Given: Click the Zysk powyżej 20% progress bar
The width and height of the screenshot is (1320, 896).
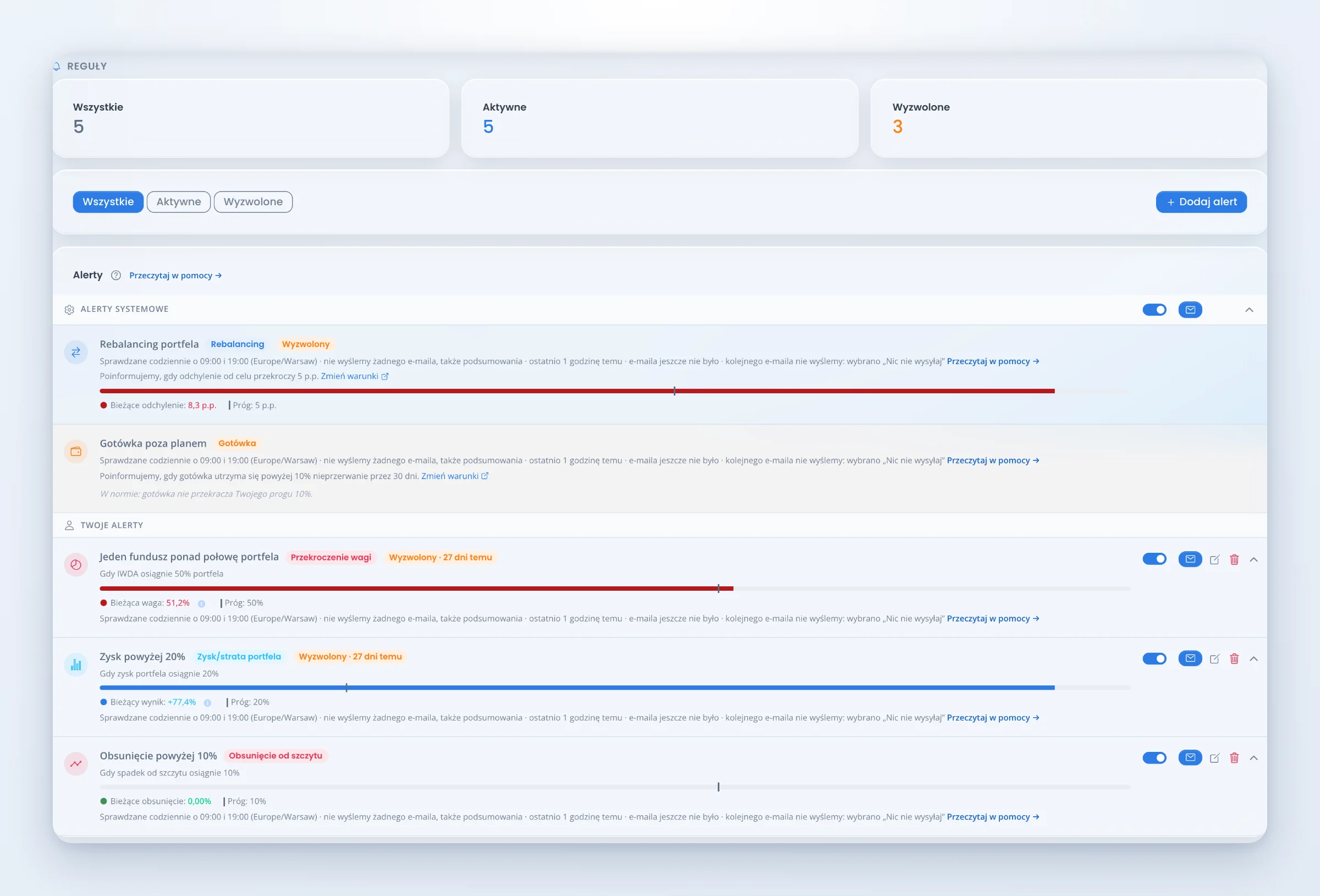Looking at the screenshot, I should click(x=614, y=688).
